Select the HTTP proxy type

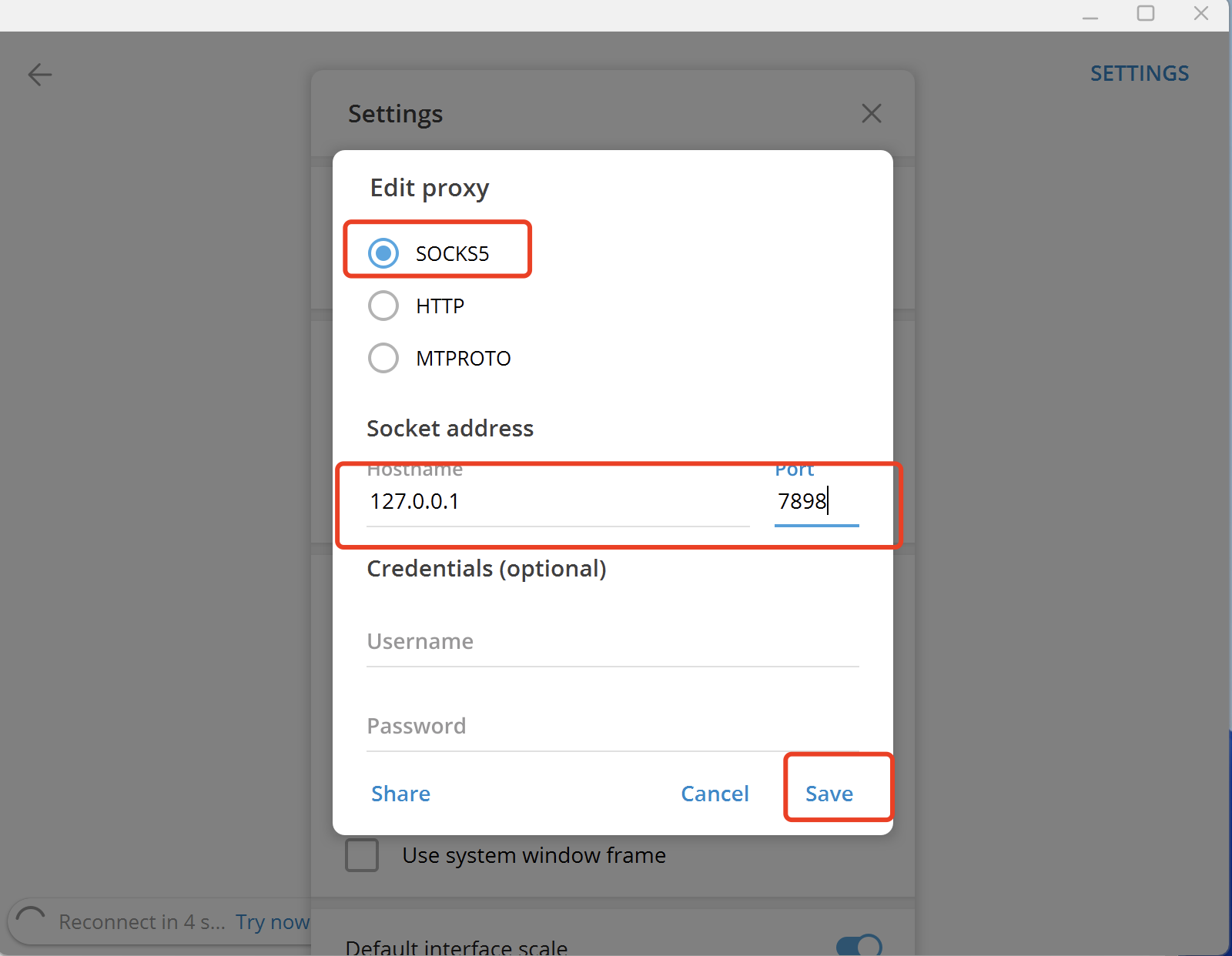pos(383,306)
